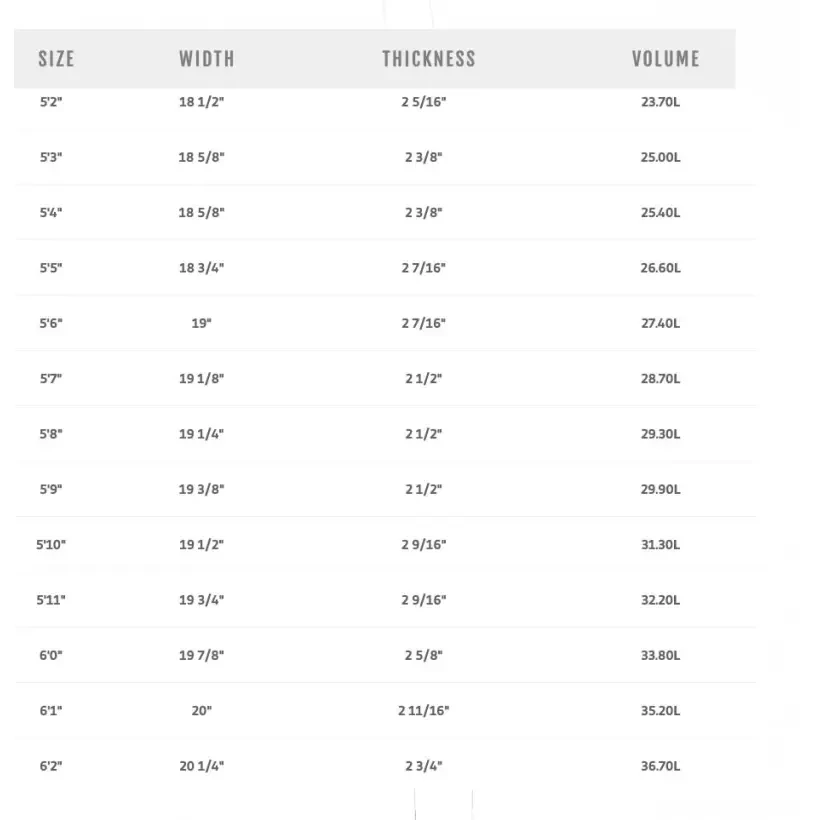Select the 2 11/16" thickness cell
The image size is (820, 820).
tap(424, 711)
